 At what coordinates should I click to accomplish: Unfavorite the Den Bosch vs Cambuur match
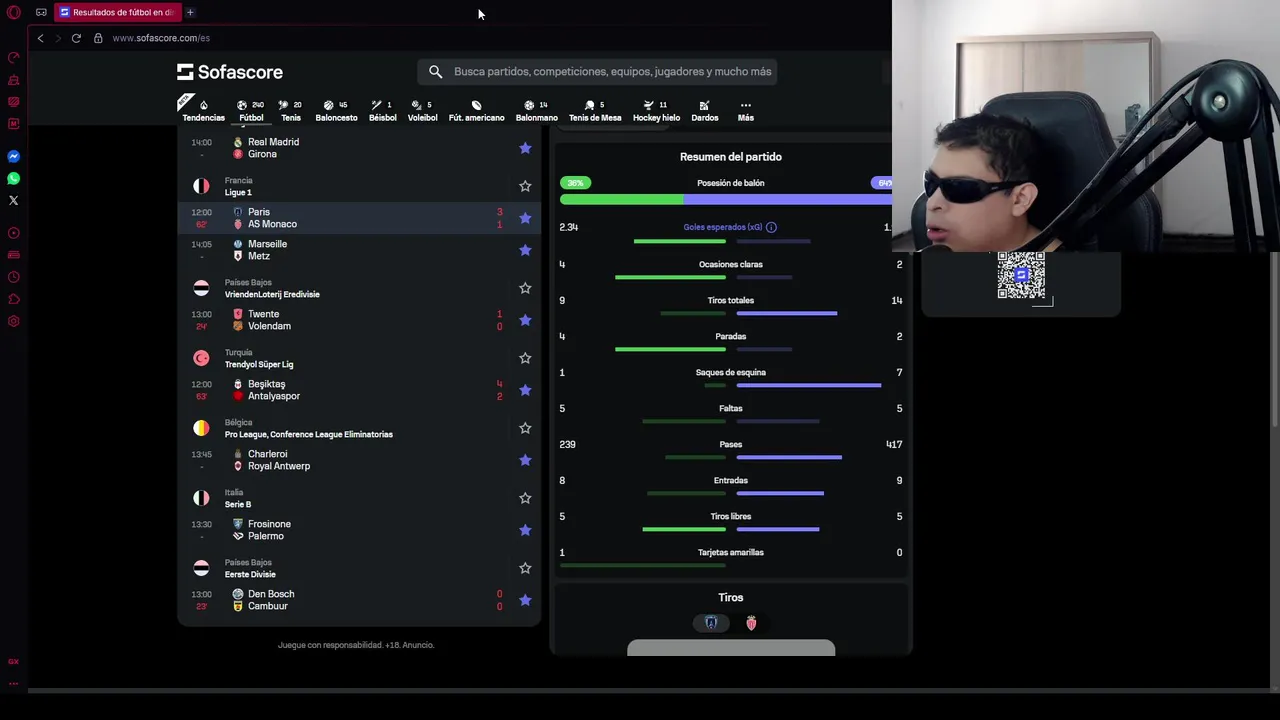coord(525,600)
